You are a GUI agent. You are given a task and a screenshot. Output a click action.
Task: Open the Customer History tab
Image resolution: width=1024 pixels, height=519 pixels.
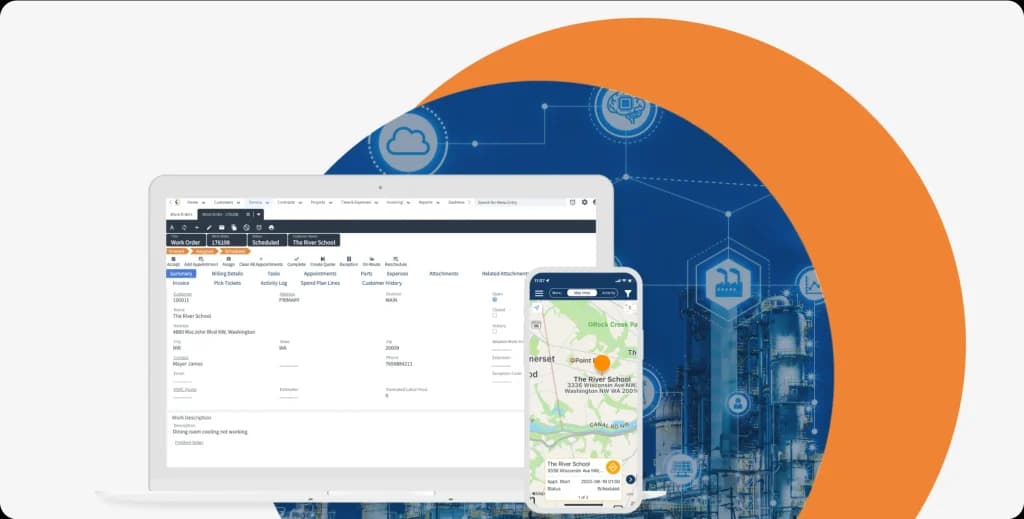pyautogui.click(x=382, y=283)
